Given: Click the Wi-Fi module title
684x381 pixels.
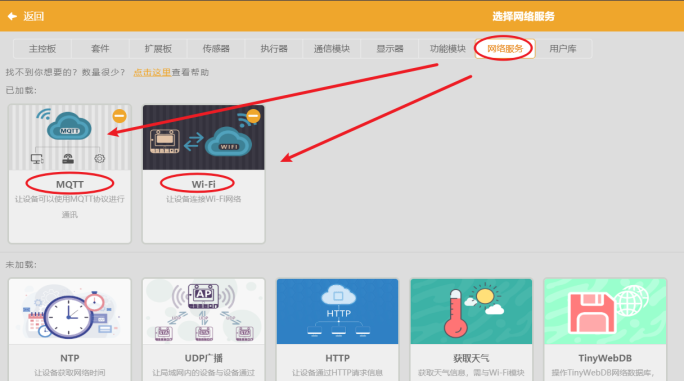Looking at the screenshot, I should tap(204, 185).
